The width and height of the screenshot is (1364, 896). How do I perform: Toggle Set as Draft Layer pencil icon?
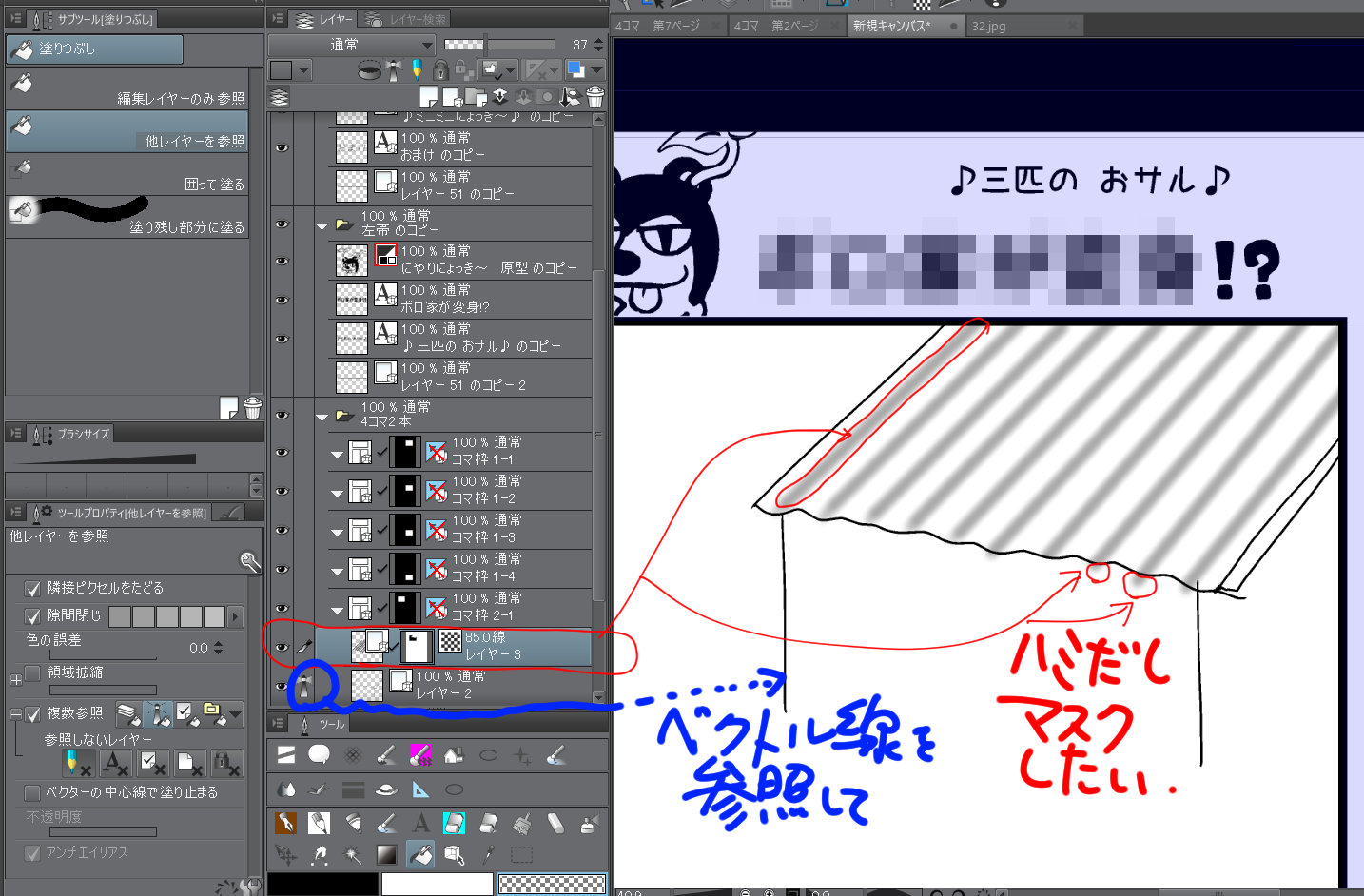pyautogui.click(x=417, y=69)
